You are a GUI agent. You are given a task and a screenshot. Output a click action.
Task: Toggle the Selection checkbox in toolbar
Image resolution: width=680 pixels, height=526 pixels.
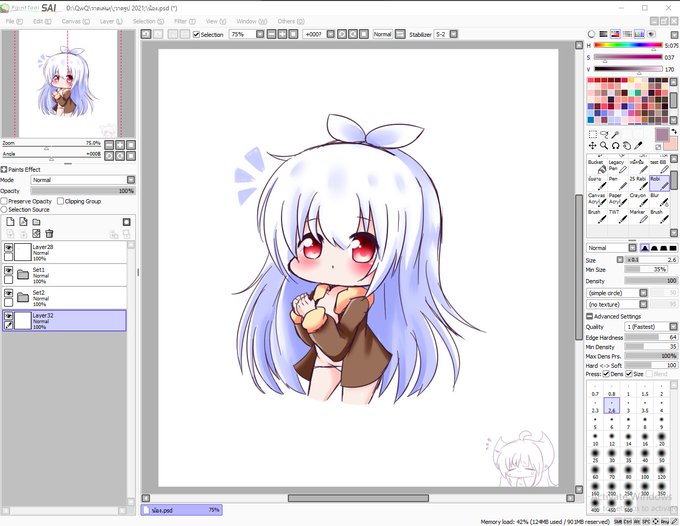[x=196, y=34]
